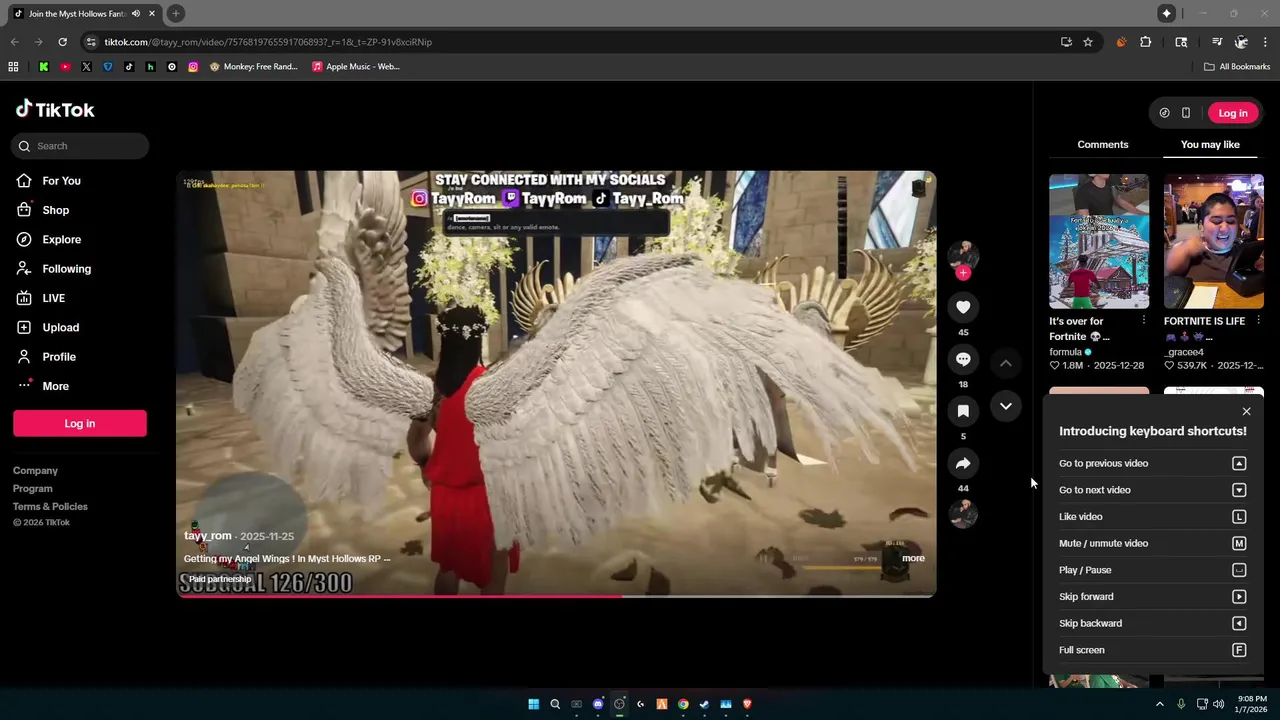Click the TikTok logo
This screenshot has width=1280, height=720.
55,109
